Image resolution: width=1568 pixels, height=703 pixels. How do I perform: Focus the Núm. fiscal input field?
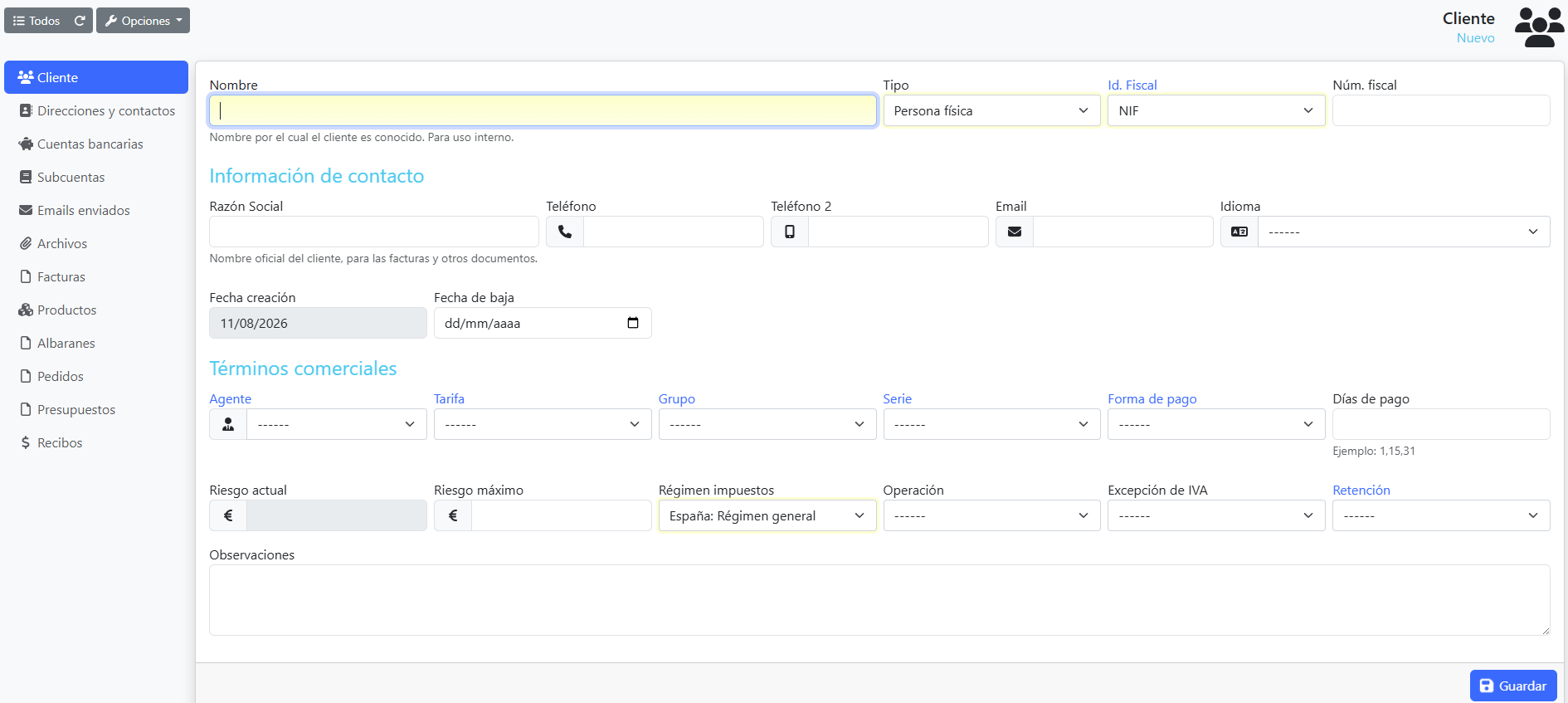point(1441,110)
